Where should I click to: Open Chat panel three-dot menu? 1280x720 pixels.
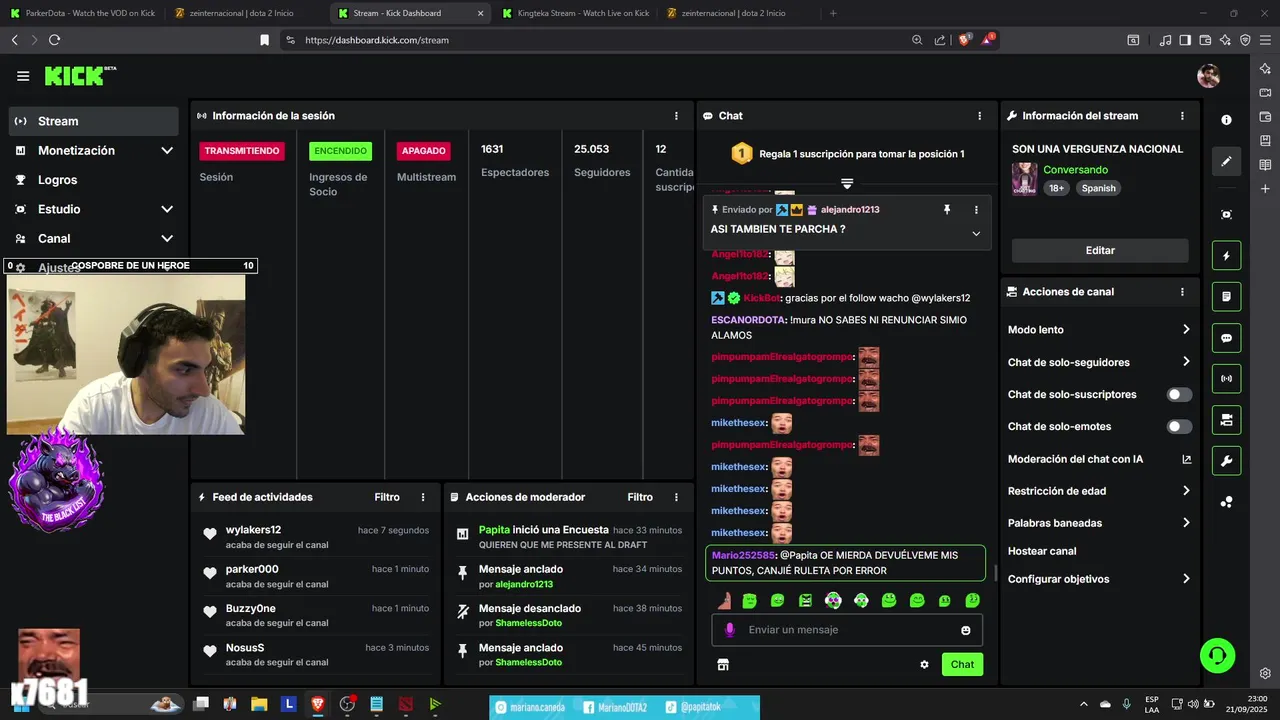(979, 116)
